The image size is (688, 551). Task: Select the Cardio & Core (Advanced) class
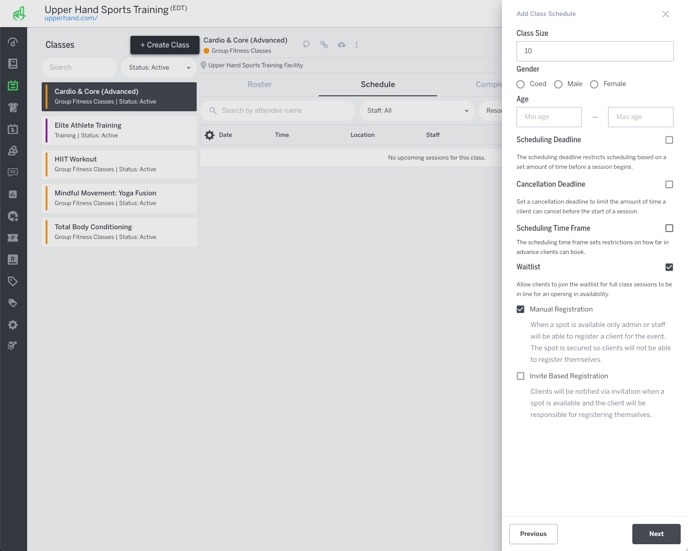pyautogui.click(x=119, y=97)
